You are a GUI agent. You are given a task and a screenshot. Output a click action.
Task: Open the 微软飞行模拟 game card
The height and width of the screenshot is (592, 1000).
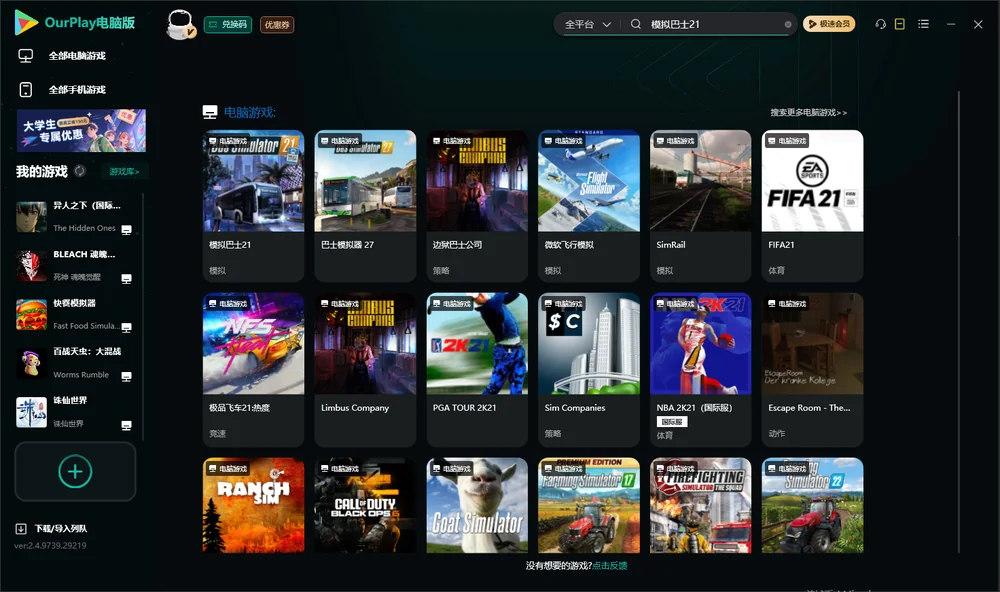(x=589, y=205)
